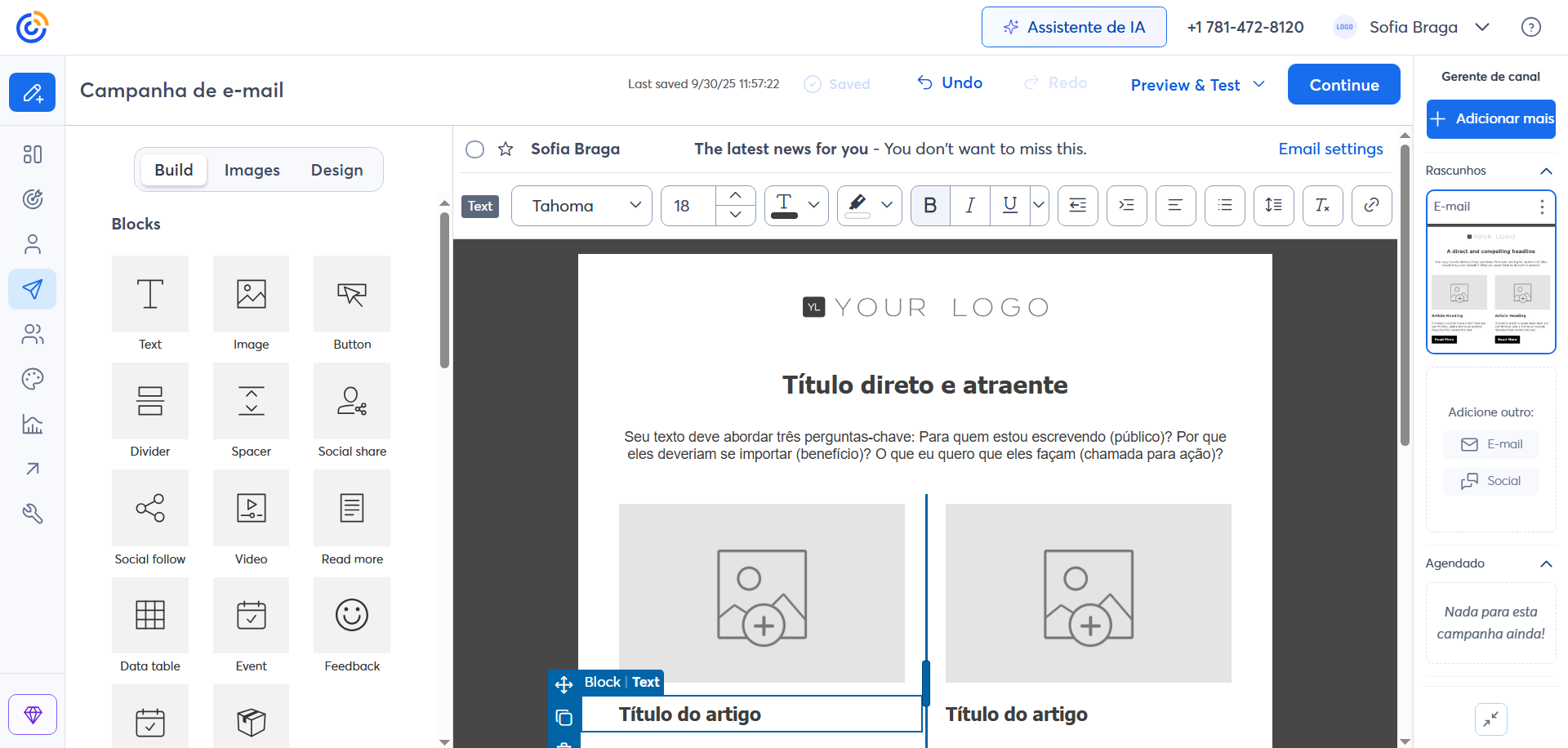Open the insert link tool
Screen dimensions: 1568x748
pos(1371,206)
